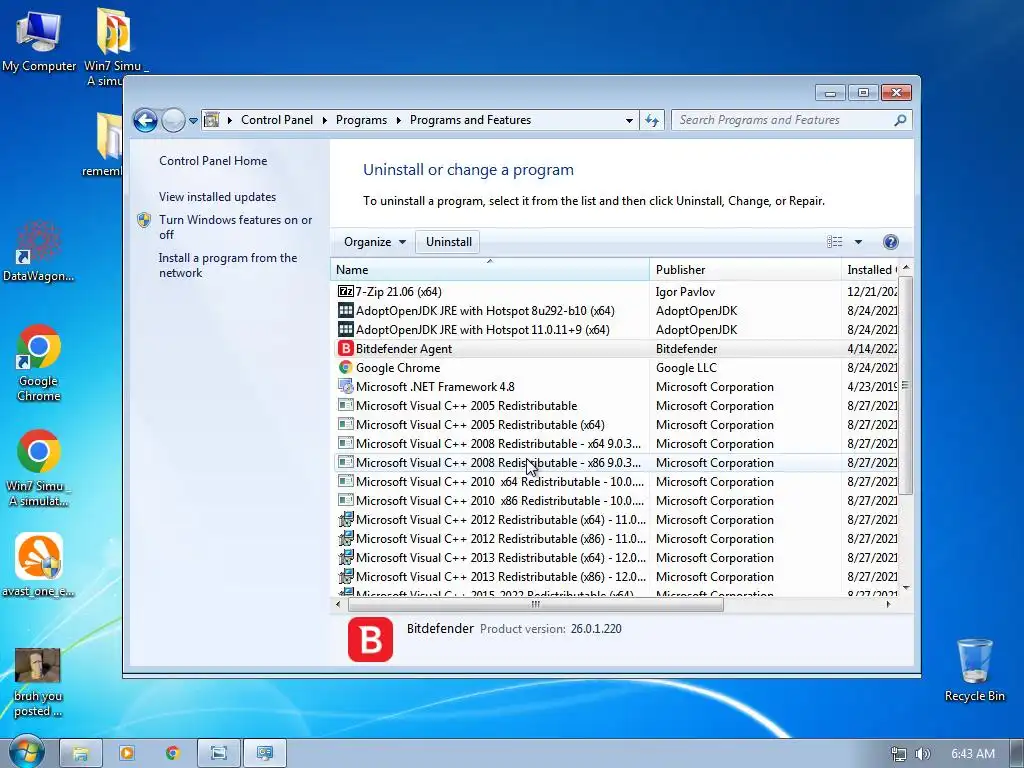
Task: Open the recent pages dropdown arrow
Action: coord(193,120)
